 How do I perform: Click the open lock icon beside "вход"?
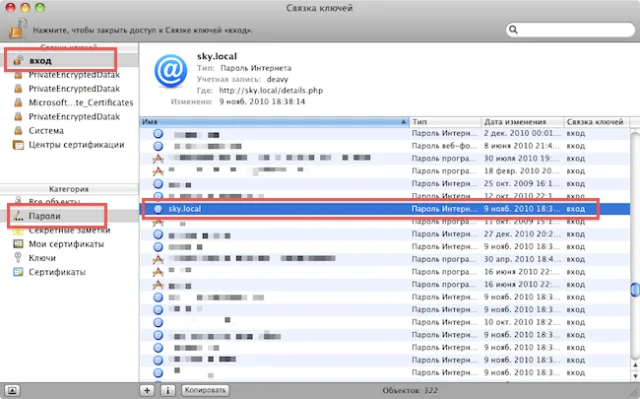pyautogui.click(x=18, y=61)
